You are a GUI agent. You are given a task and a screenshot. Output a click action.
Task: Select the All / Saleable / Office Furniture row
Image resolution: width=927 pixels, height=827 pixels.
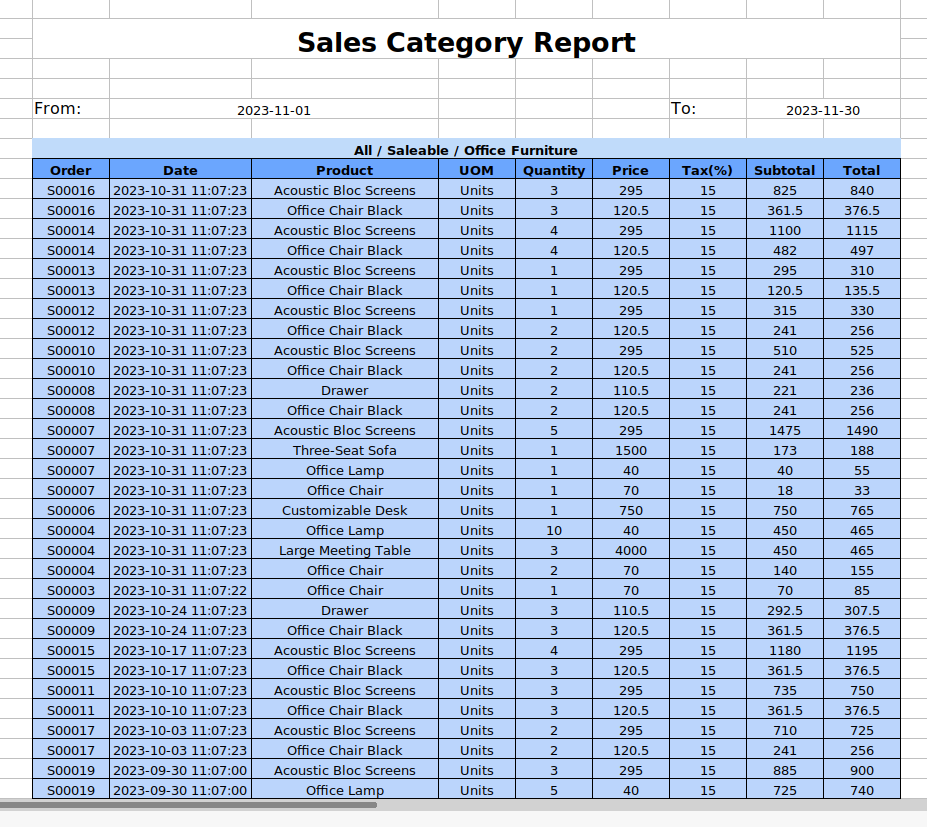tap(466, 150)
